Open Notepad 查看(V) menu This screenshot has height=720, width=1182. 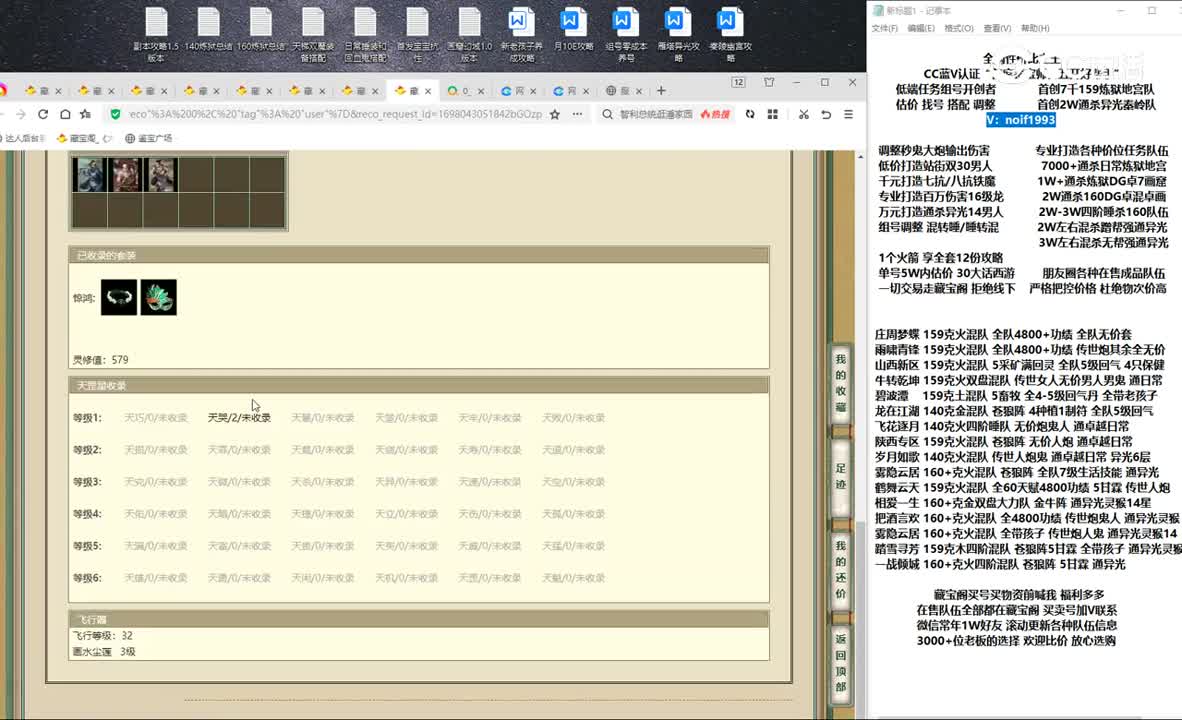[997, 28]
